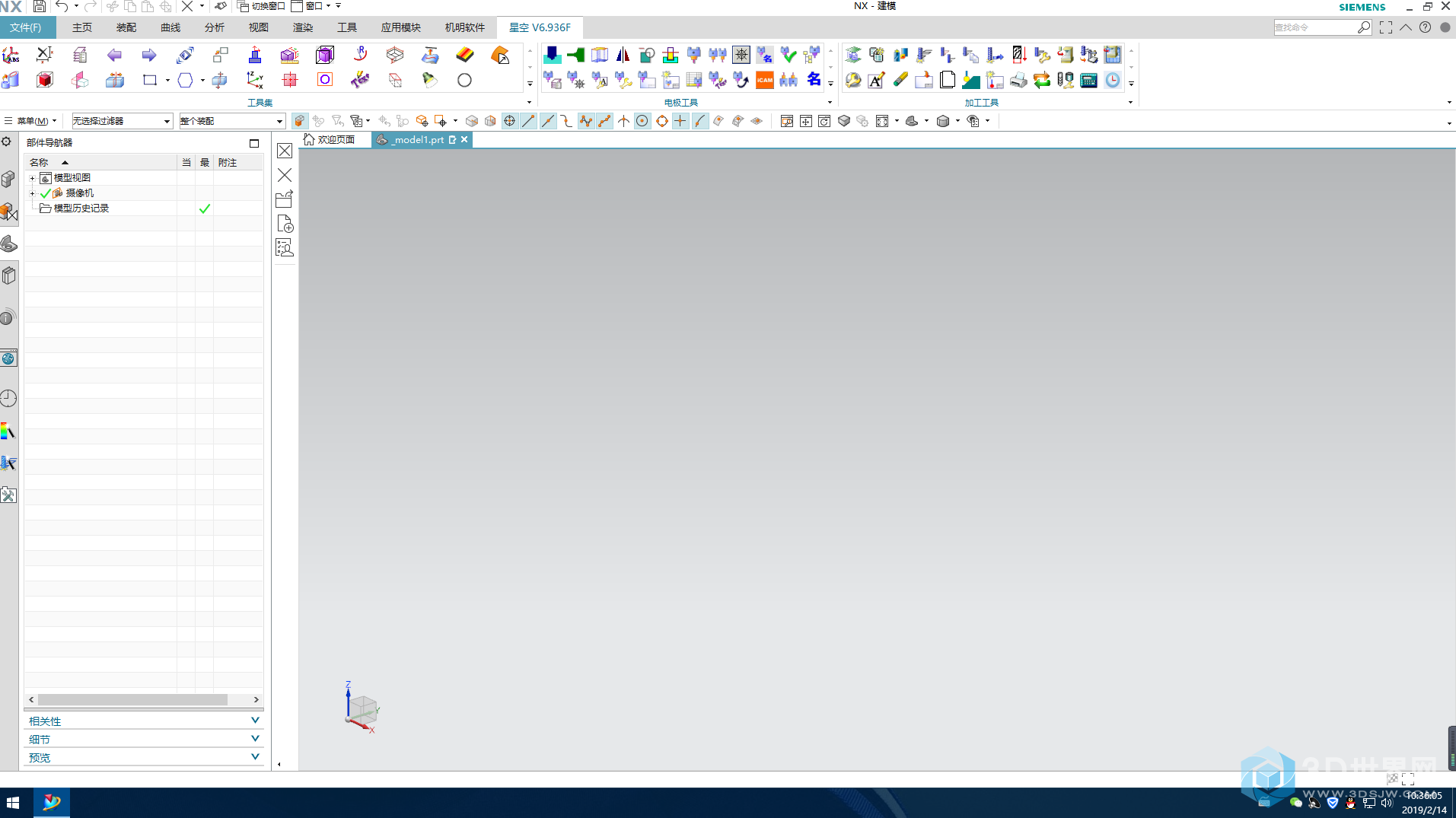Toggle the existing point snap option
The height and width of the screenshot is (818, 1456).
pos(681,121)
